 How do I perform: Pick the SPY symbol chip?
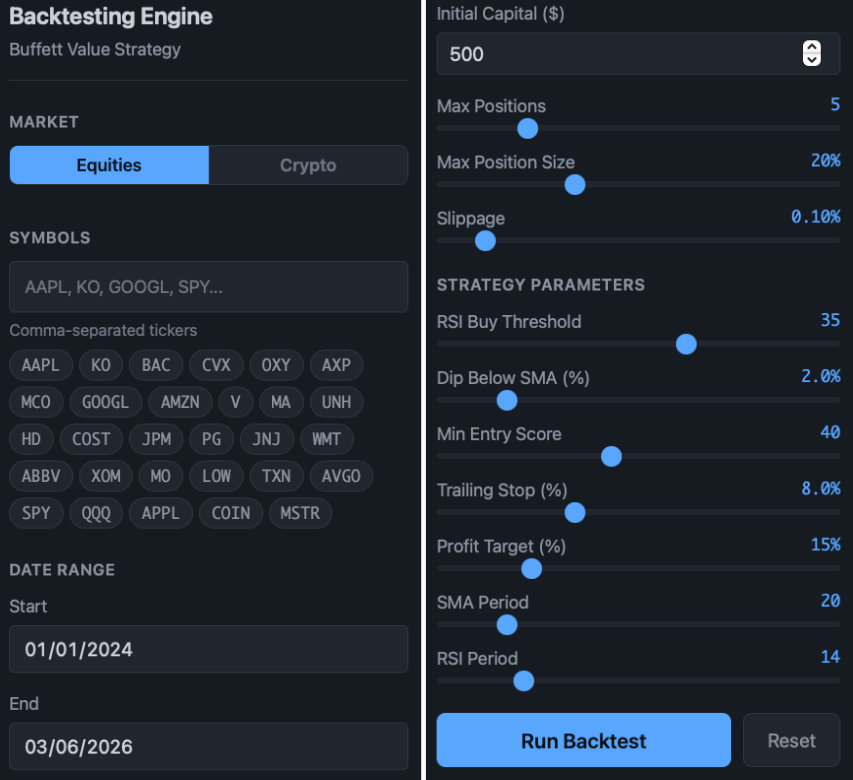pyautogui.click(x=36, y=513)
